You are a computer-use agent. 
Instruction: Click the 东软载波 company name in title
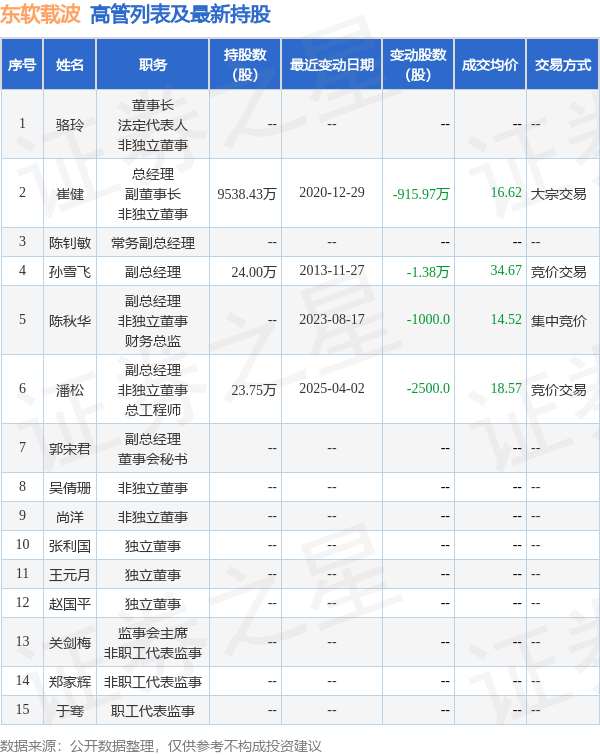click(40, 14)
